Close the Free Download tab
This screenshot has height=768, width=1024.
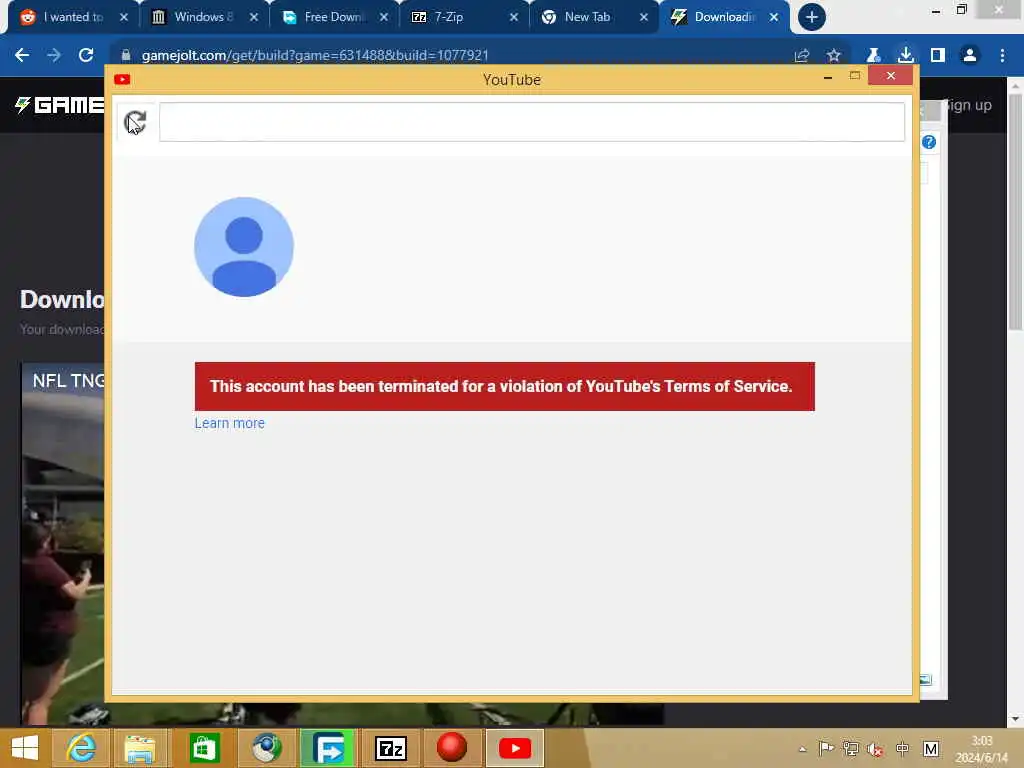point(384,18)
